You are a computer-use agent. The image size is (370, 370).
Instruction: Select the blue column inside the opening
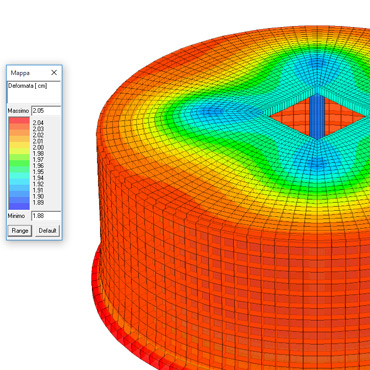tap(317, 117)
